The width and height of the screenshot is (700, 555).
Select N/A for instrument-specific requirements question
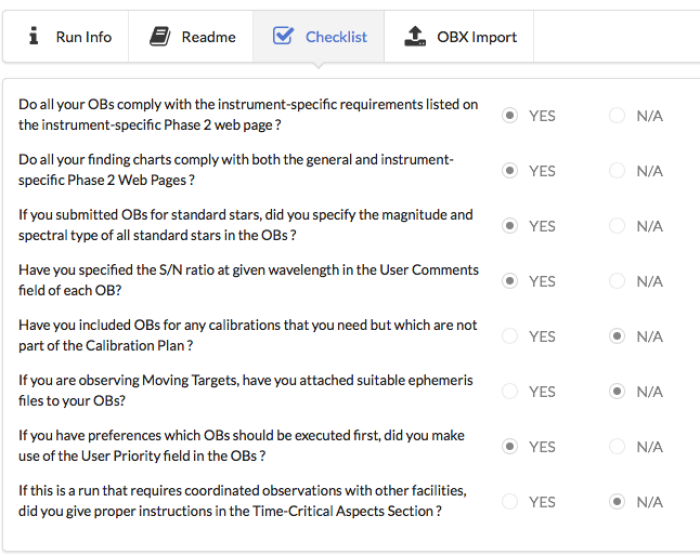617,116
